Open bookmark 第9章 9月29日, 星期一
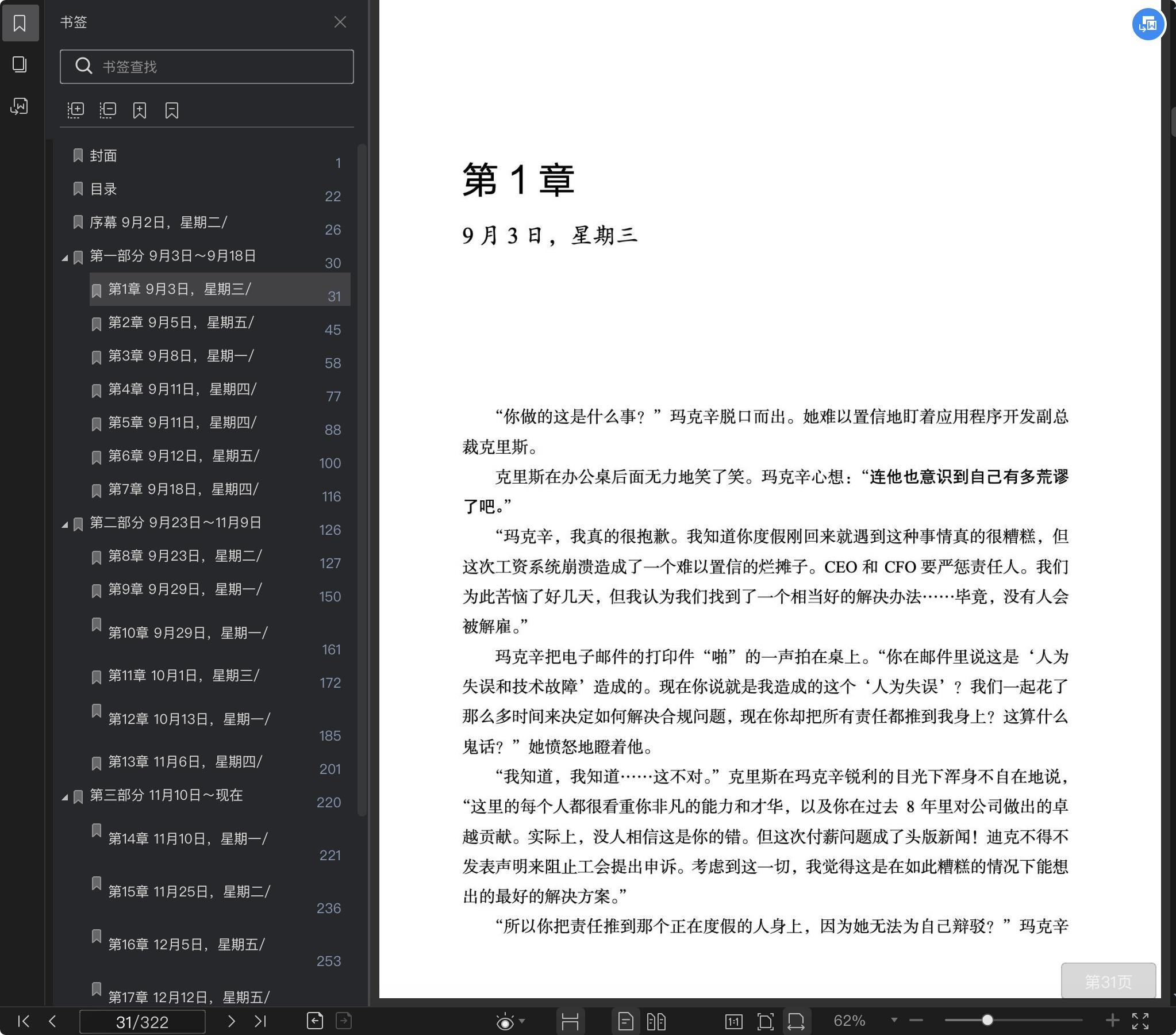The height and width of the screenshot is (1035, 1176). coord(185,589)
